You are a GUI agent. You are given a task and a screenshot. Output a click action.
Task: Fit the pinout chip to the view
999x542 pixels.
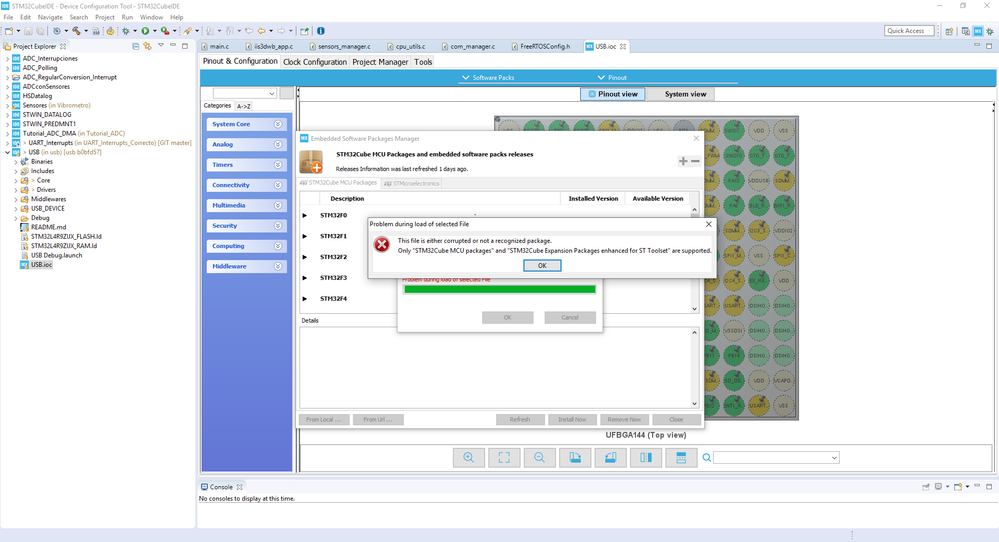(504, 457)
